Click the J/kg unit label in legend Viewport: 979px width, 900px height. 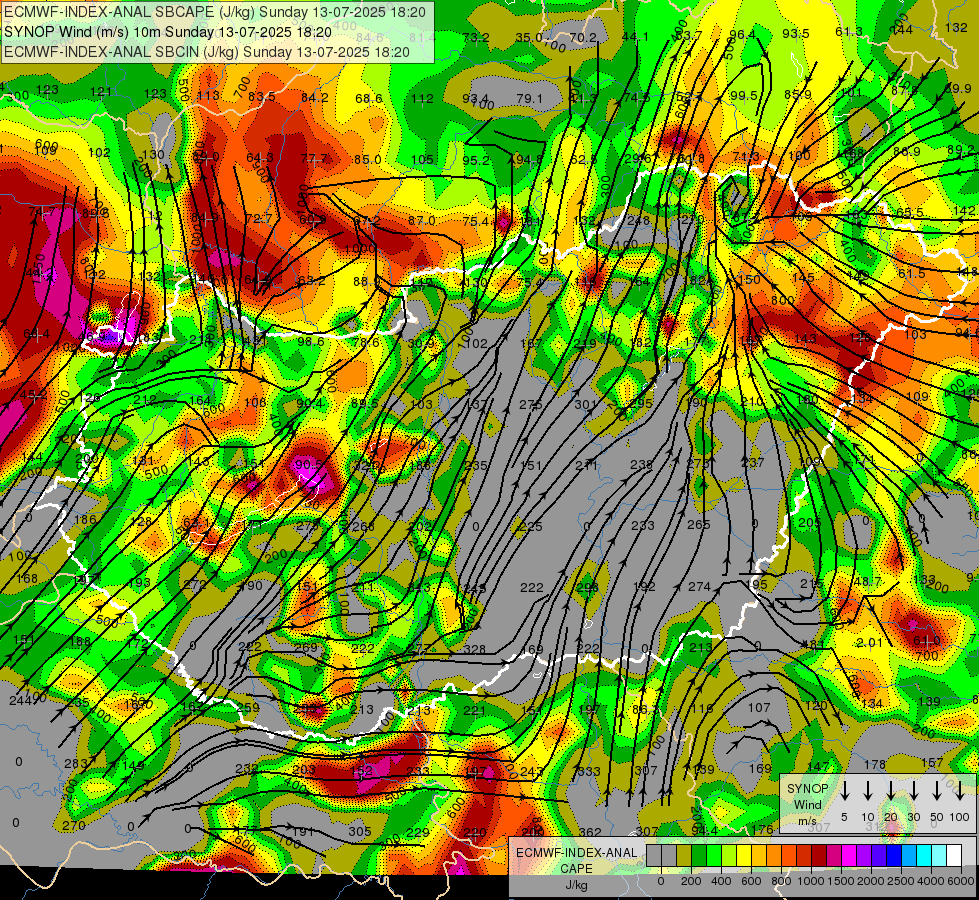[x=576, y=885]
